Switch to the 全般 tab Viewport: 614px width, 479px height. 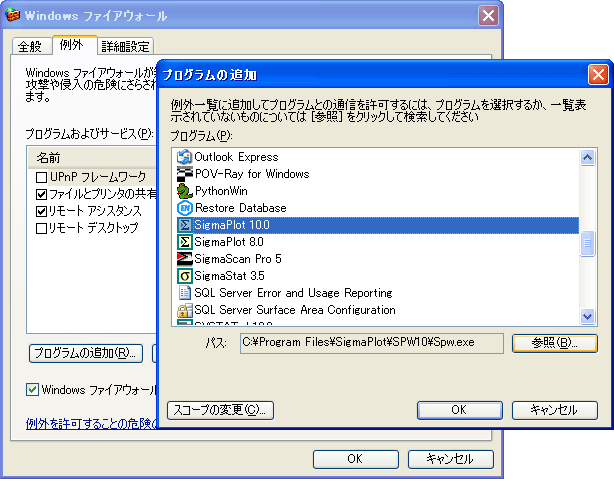click(31, 47)
